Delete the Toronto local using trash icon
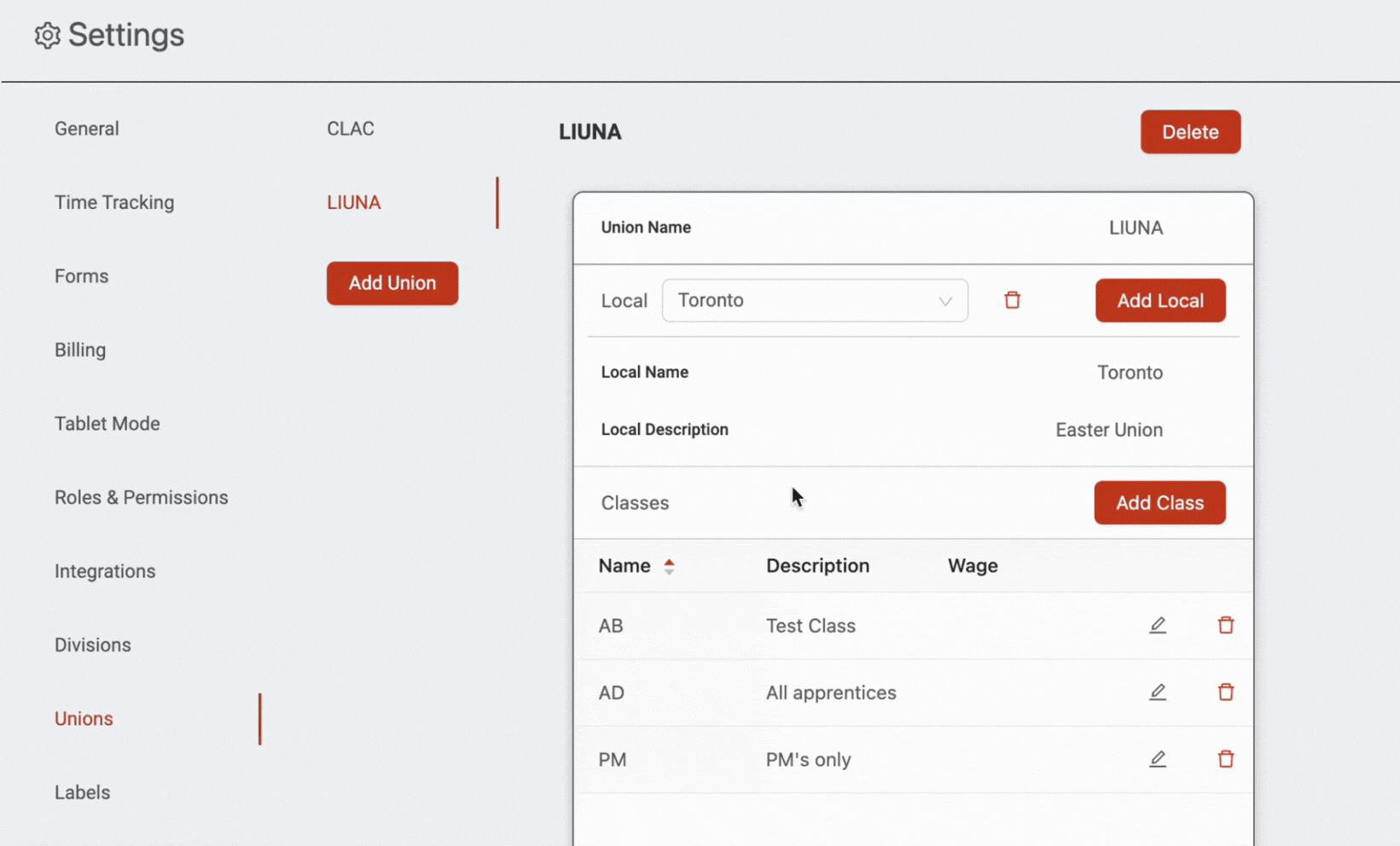 click(1012, 300)
